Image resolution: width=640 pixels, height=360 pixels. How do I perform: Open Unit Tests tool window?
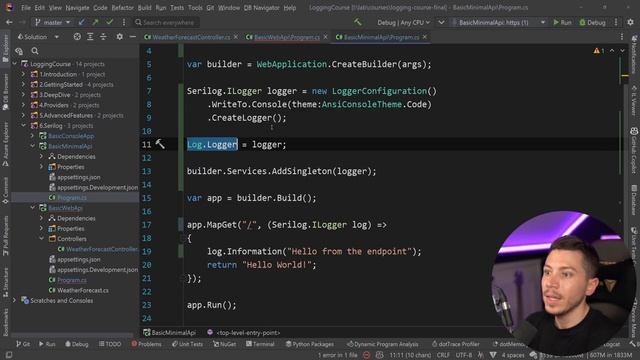pos(187,344)
